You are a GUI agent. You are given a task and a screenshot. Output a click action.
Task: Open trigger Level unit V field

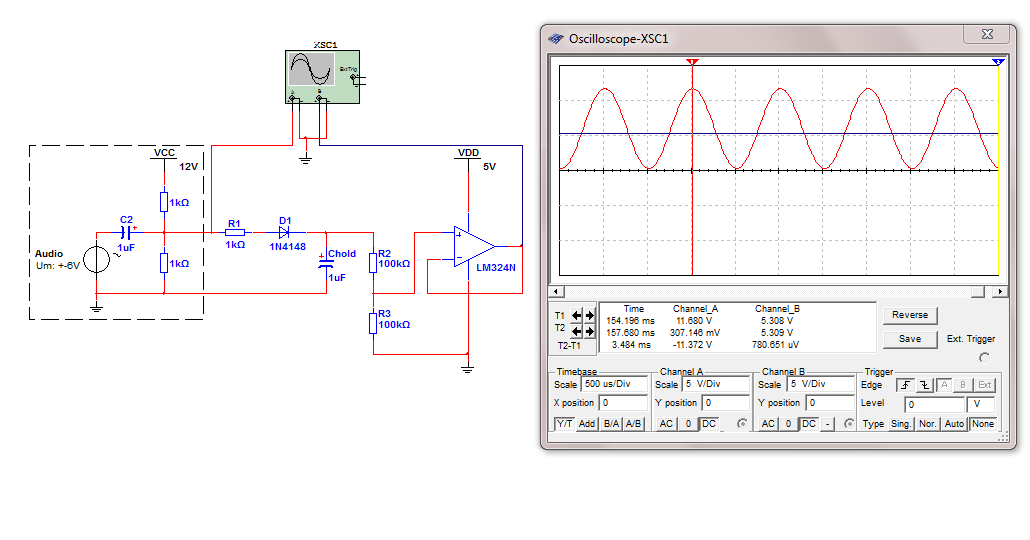pyautogui.click(x=982, y=404)
